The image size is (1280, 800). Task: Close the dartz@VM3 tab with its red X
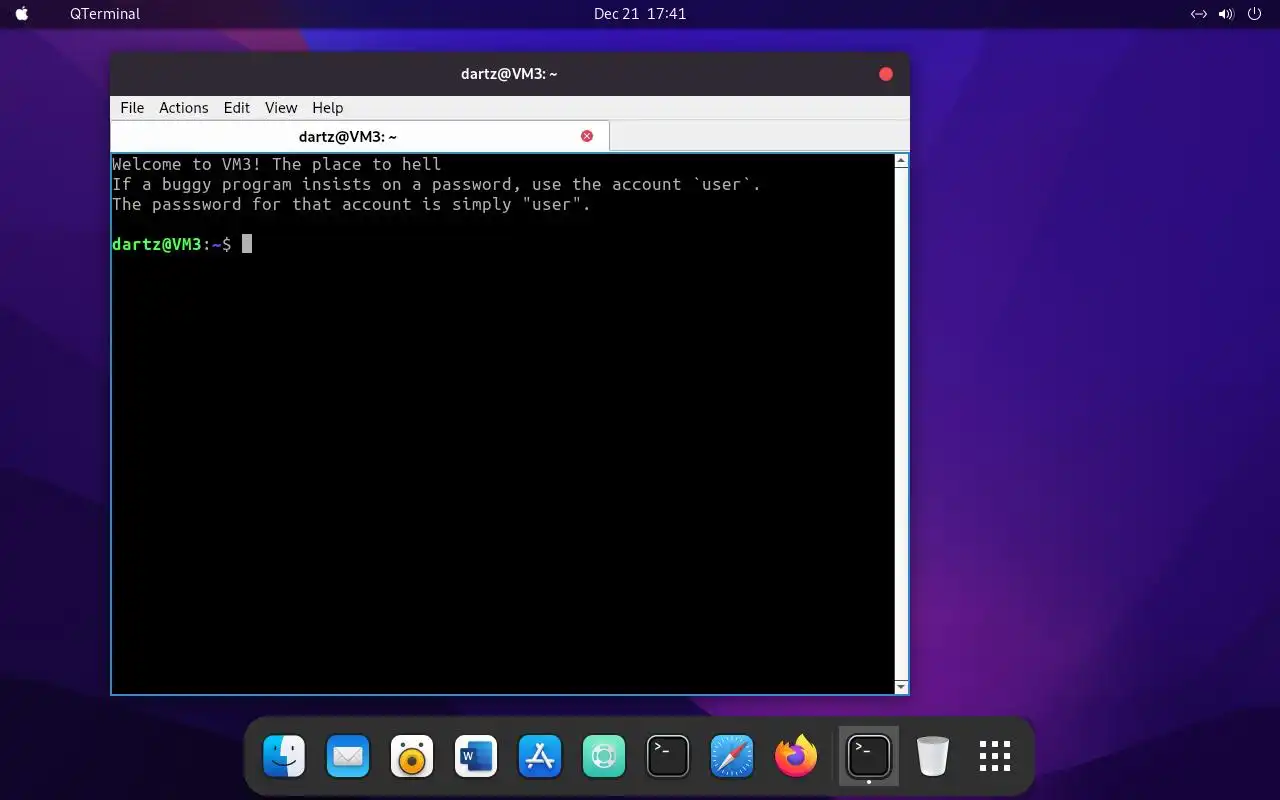tap(587, 136)
